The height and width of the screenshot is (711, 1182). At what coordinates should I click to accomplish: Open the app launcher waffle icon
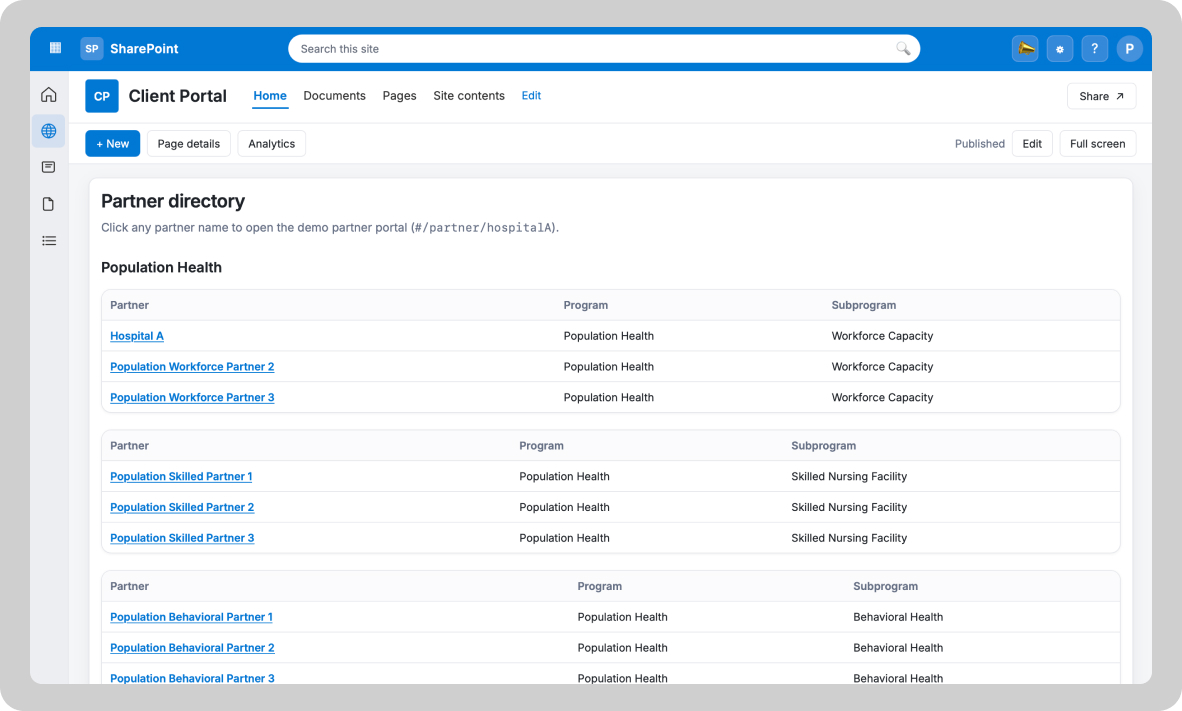55,48
